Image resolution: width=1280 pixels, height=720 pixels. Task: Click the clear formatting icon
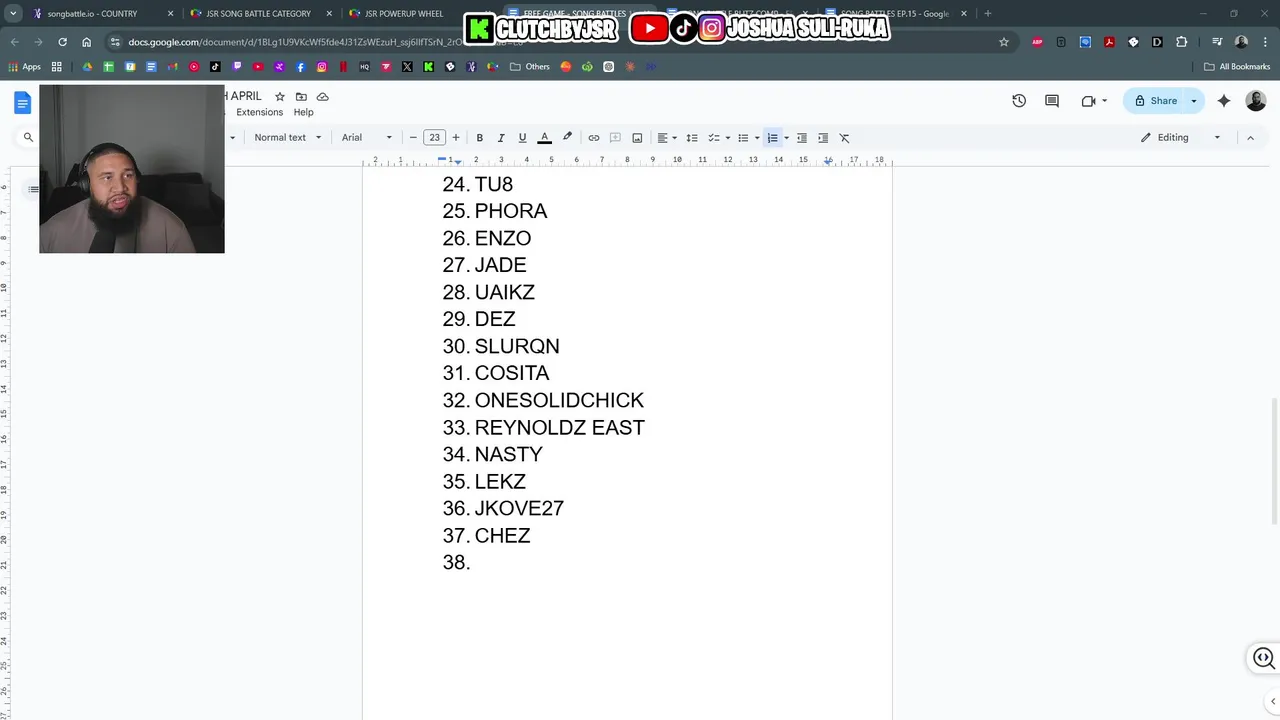(x=844, y=138)
